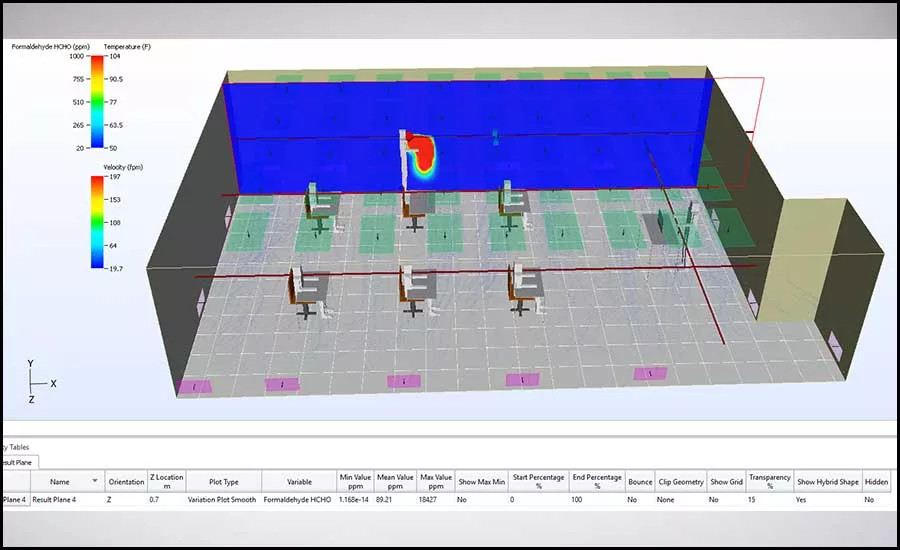Click the '15' Transparency cell

770,499
